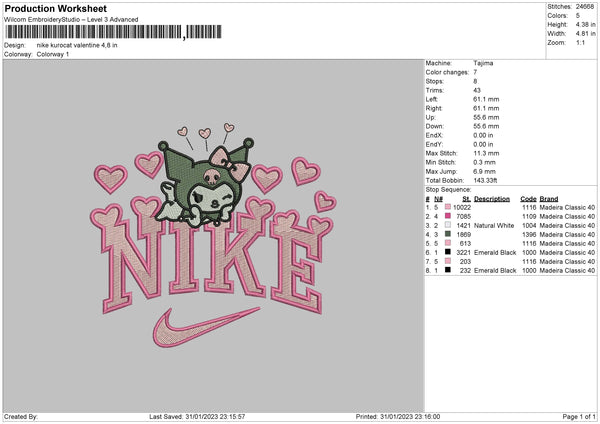Click the 'Description' column header
This screenshot has width=600, height=424.
tap(492, 199)
